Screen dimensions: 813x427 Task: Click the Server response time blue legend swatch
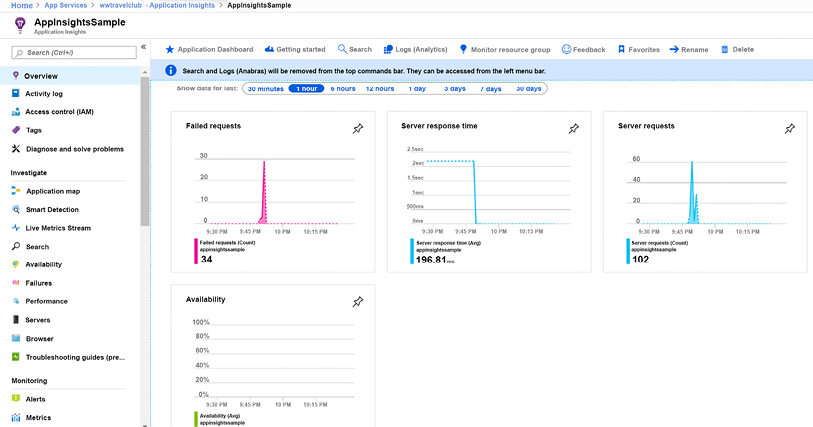pos(412,251)
